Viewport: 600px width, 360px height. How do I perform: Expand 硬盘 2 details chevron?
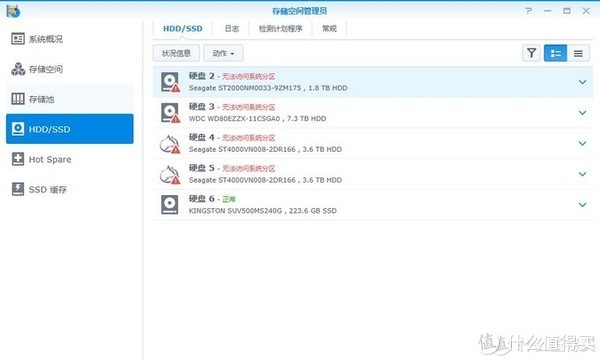582,82
